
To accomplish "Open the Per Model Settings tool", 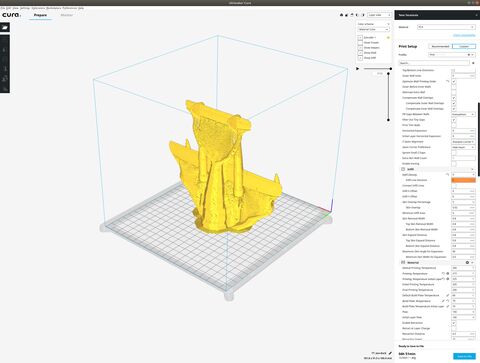I will click(5, 79).
